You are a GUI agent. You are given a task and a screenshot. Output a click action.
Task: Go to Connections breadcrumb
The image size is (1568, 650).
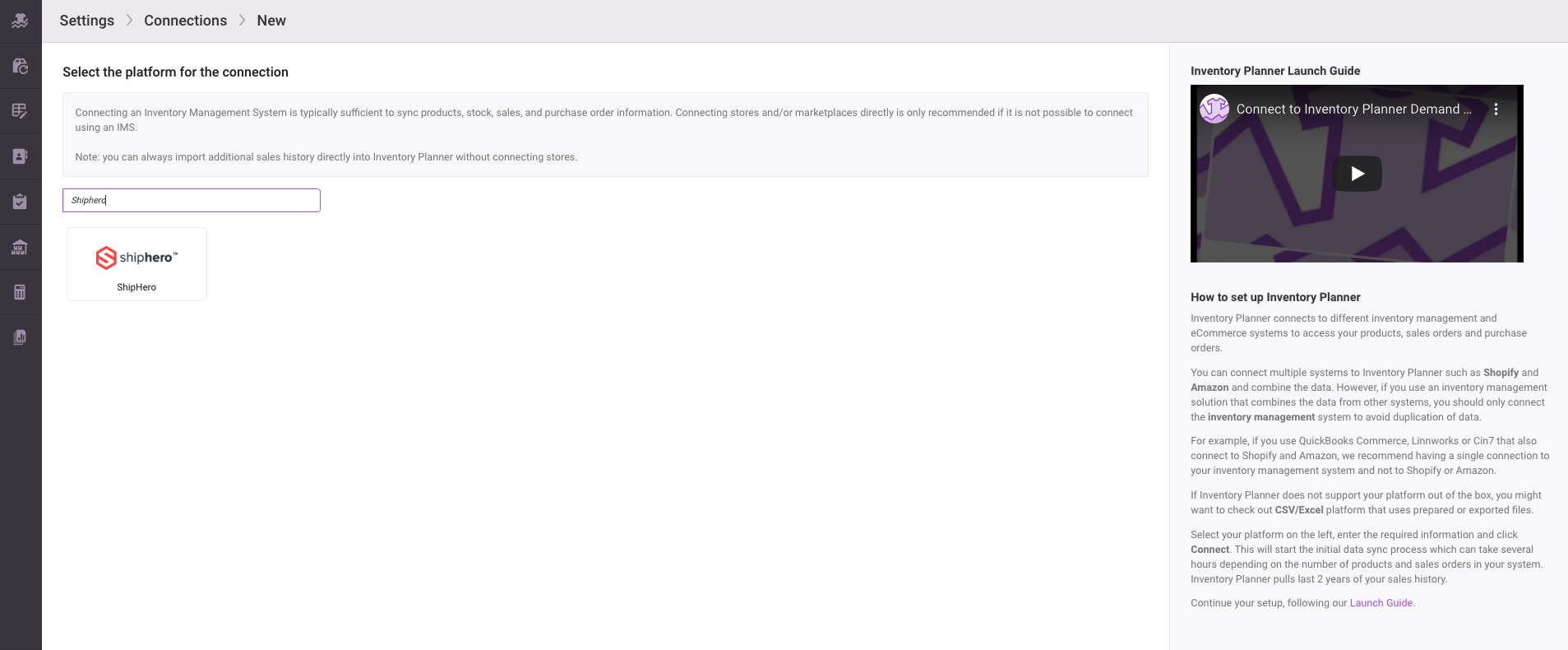(186, 21)
